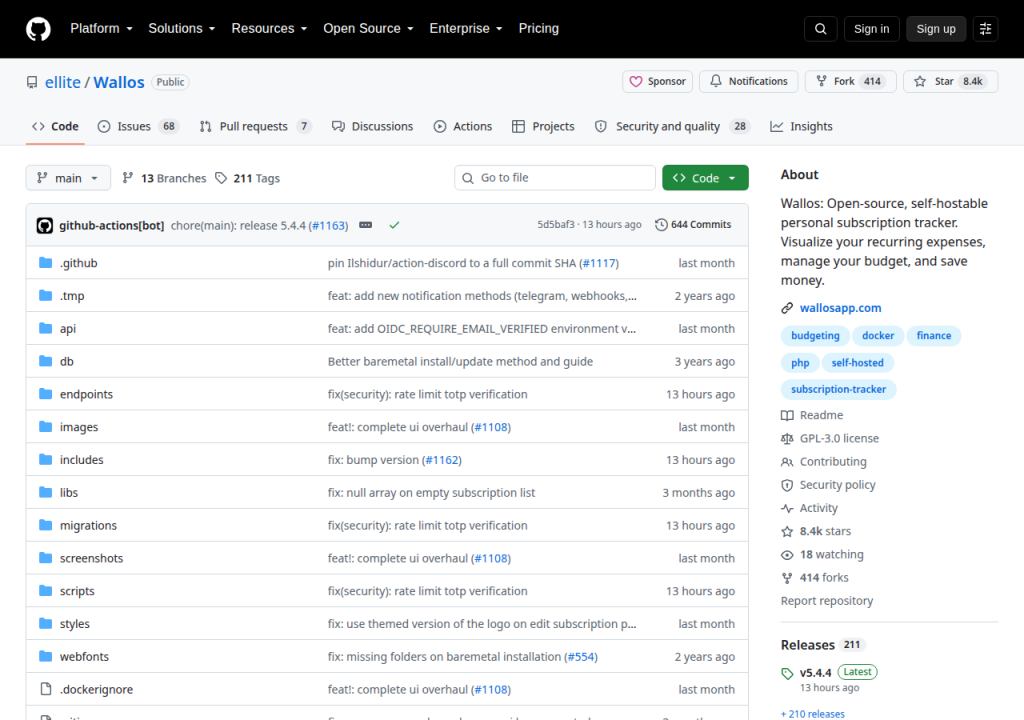The height and width of the screenshot is (720, 1024).
Task: Click the branch icon beside 13 Branches
Action: point(128,178)
